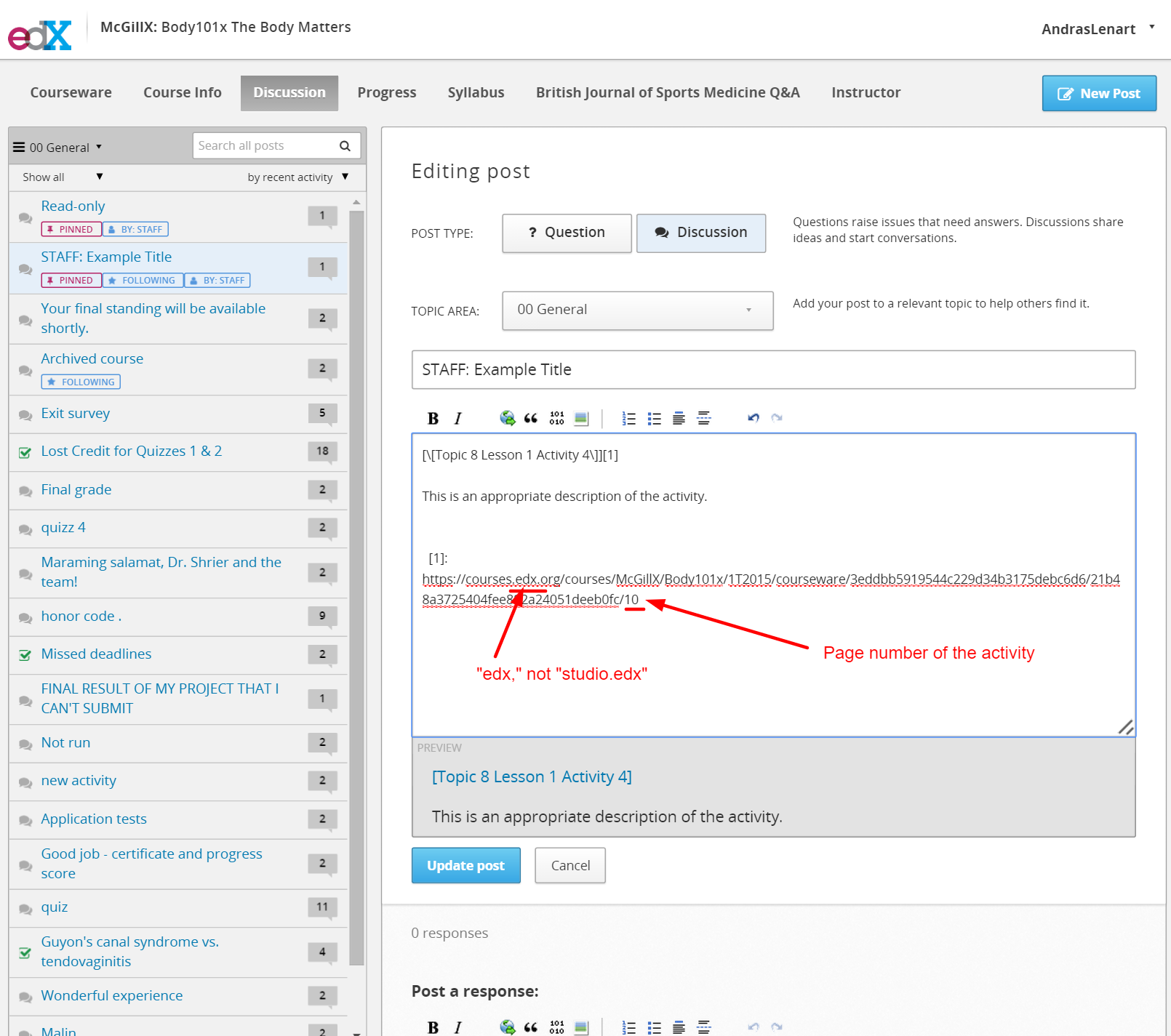Insert hyperlink with the globe icon
1171x1036 pixels.
(x=507, y=418)
